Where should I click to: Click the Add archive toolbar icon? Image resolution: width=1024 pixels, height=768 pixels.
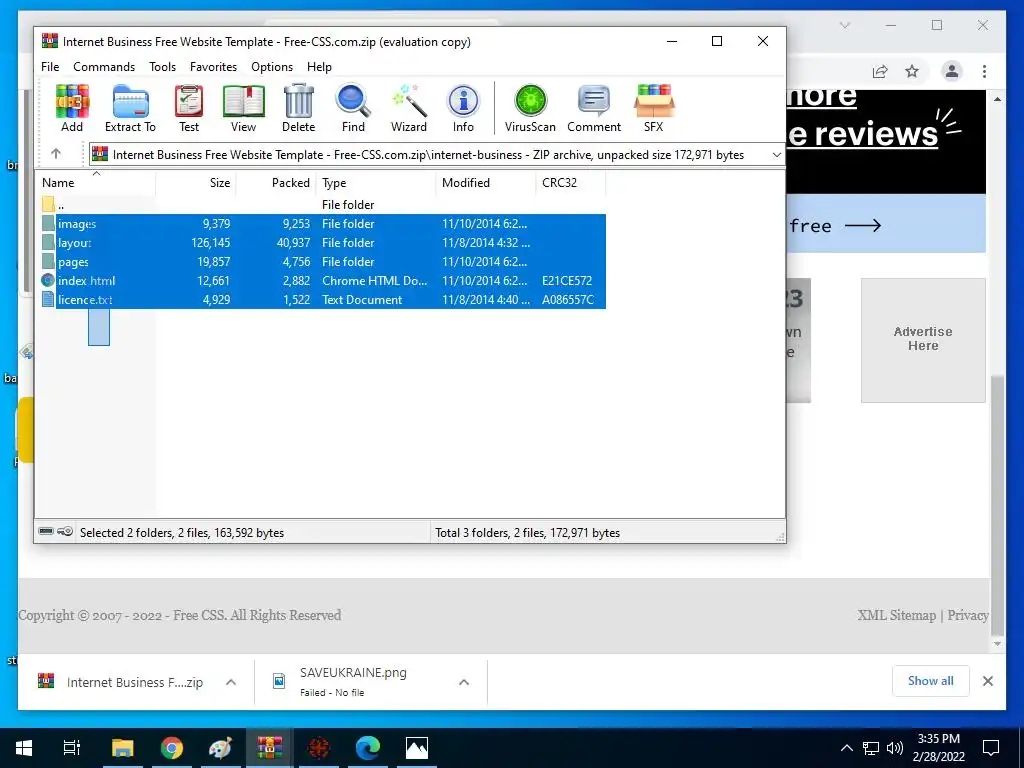click(x=72, y=108)
